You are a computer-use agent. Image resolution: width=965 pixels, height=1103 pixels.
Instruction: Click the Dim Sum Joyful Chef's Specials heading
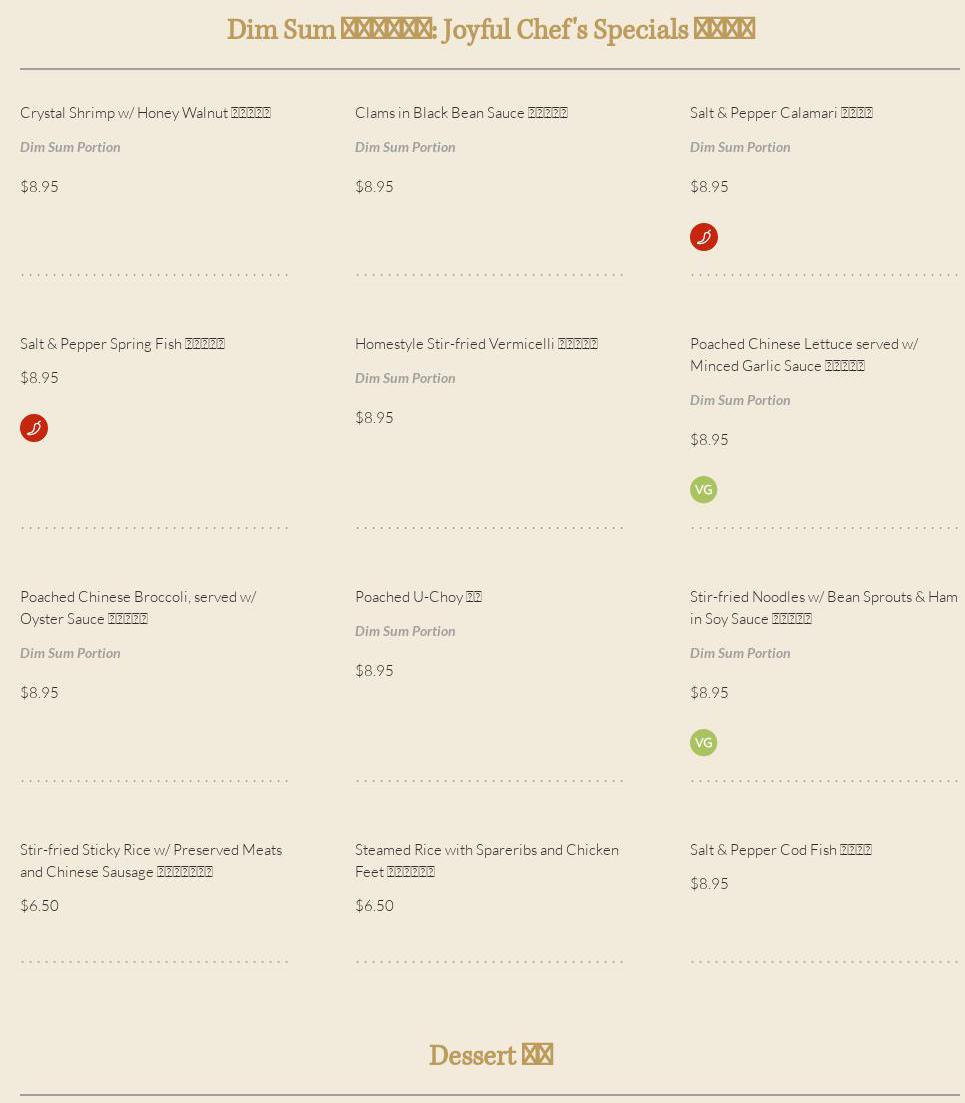490,30
